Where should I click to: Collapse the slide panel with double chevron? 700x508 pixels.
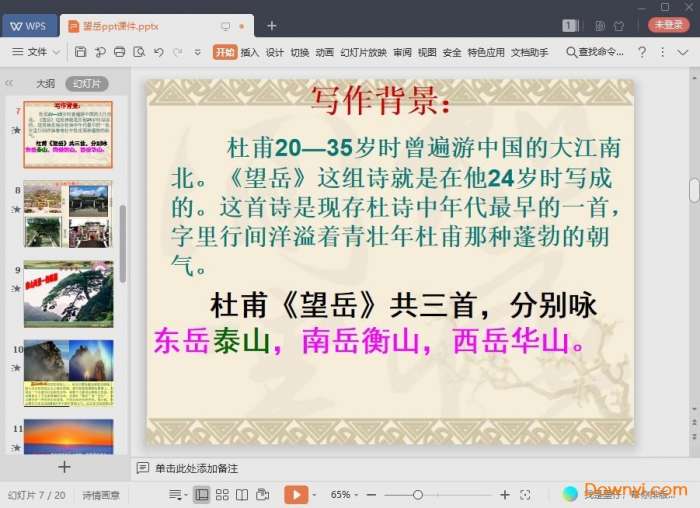click(9, 83)
